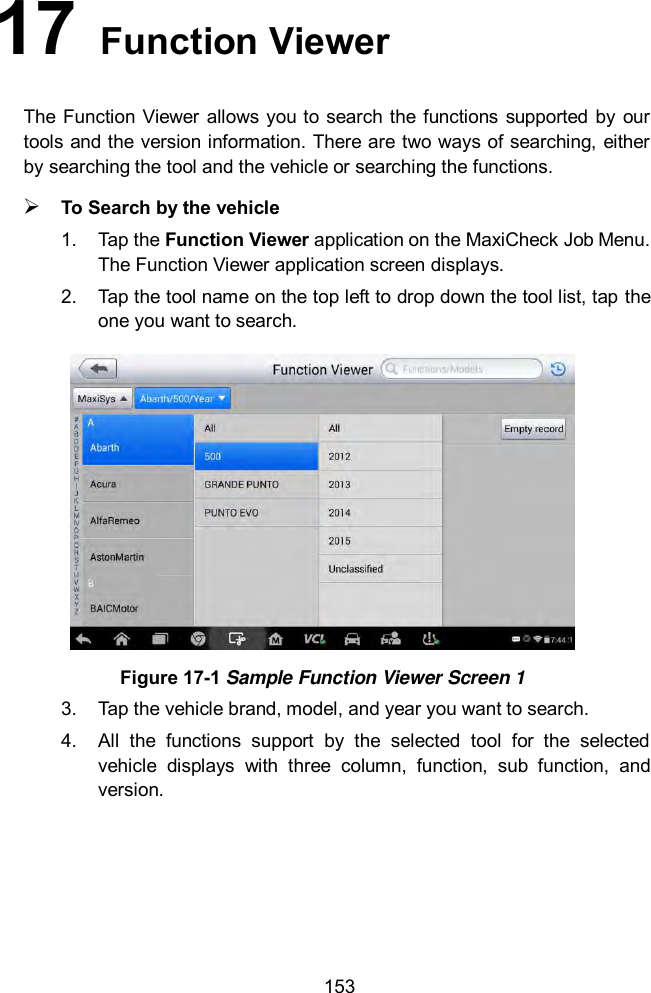
Task: Select the Abarth brand
Action: tap(137, 447)
